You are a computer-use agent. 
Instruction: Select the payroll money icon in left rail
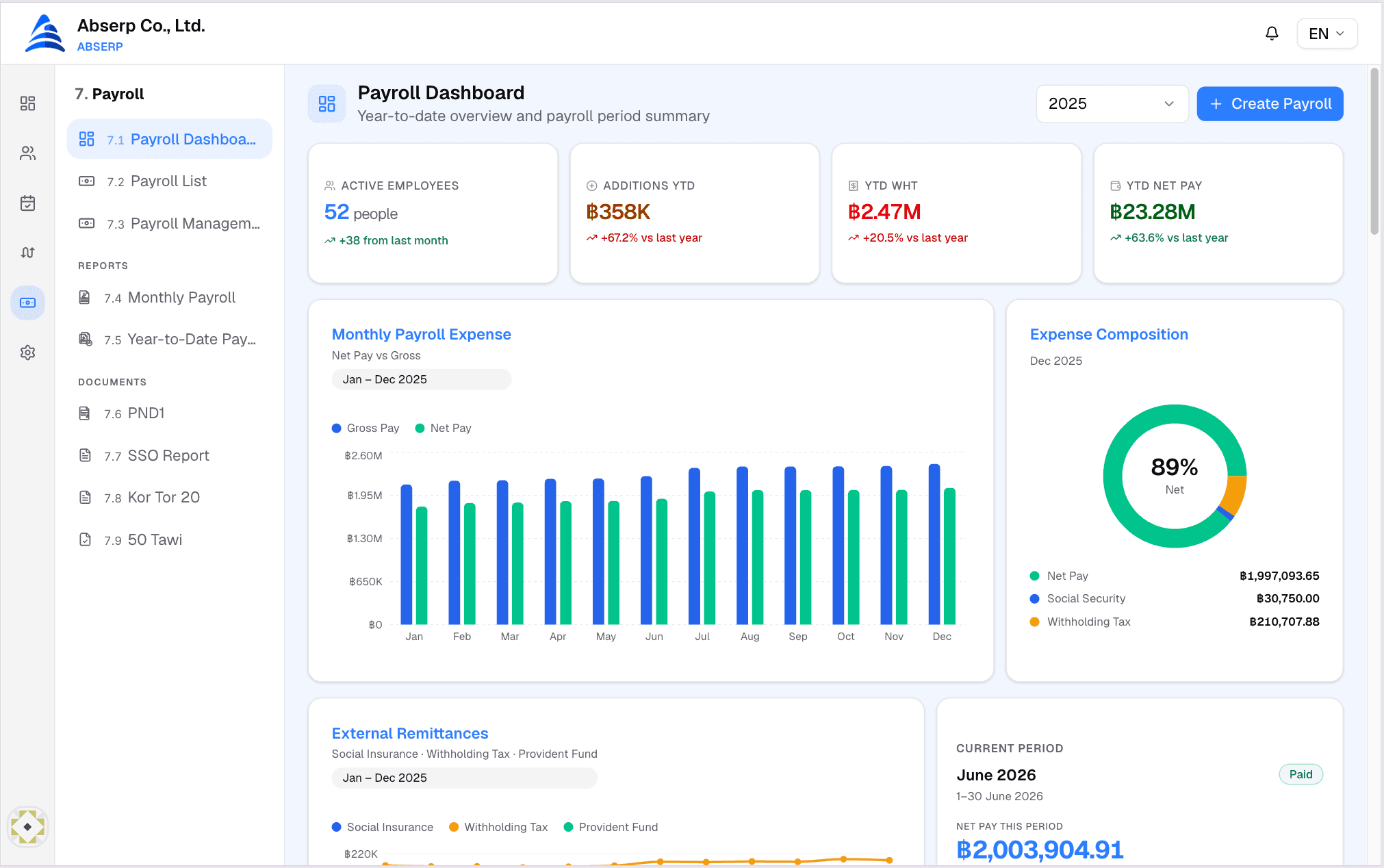coord(27,303)
